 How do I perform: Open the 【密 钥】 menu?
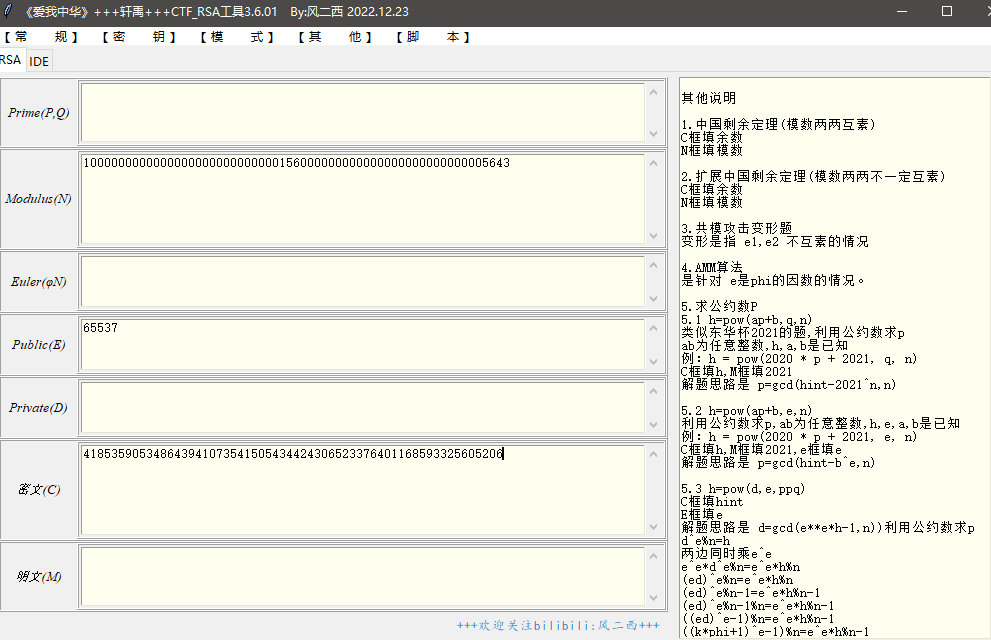pos(139,37)
